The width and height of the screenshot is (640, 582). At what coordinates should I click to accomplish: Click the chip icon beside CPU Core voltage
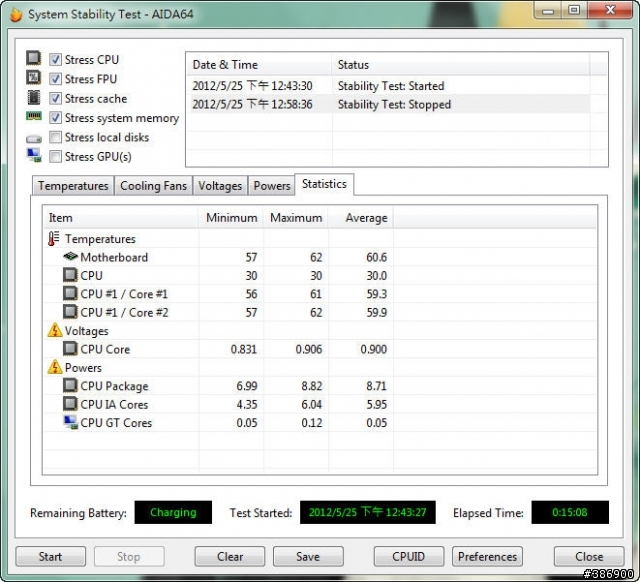click(70, 349)
